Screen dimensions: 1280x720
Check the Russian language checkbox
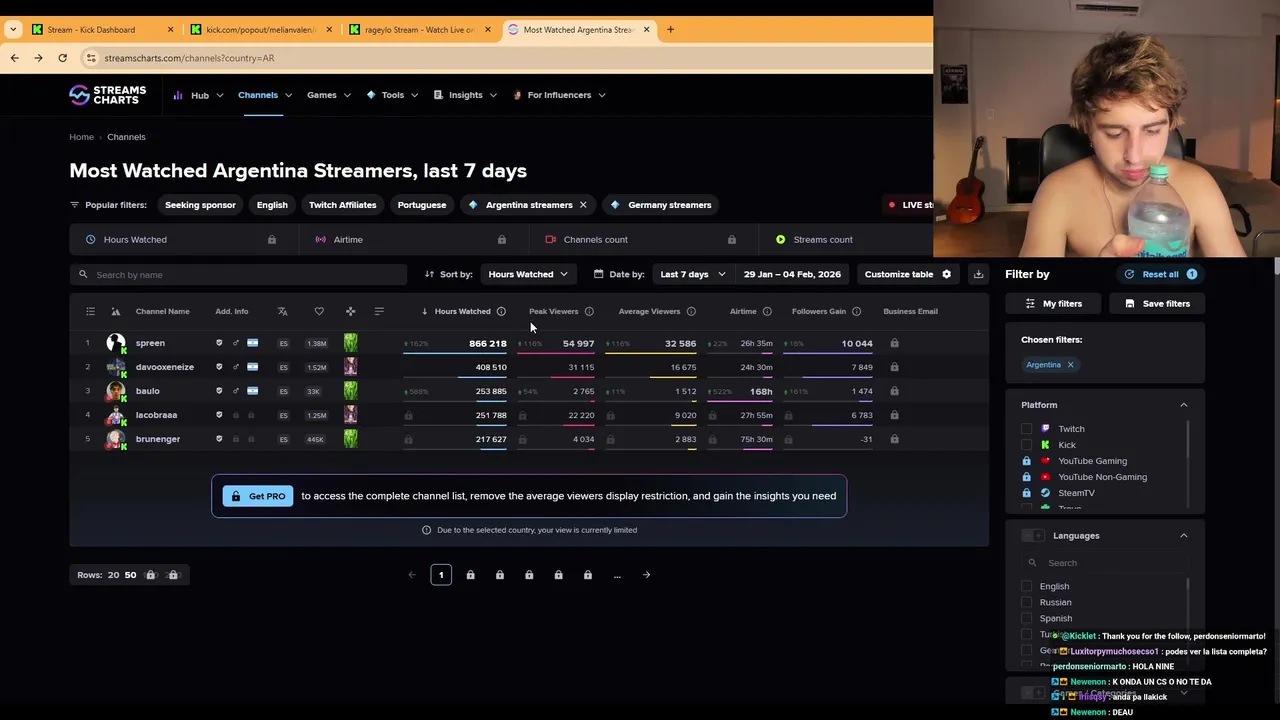(x=1026, y=602)
